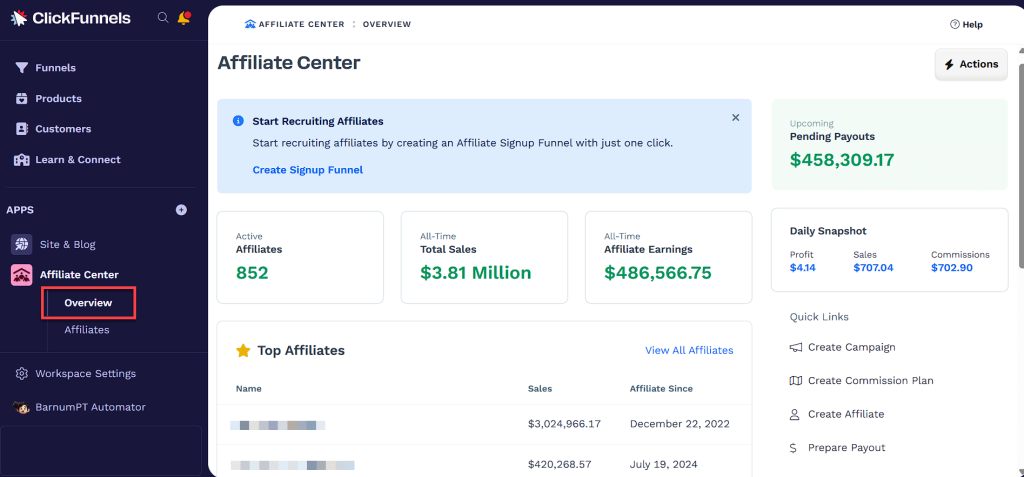The height and width of the screenshot is (477, 1024).
Task: Click the Learn & Connect building icon
Action: coord(22,159)
